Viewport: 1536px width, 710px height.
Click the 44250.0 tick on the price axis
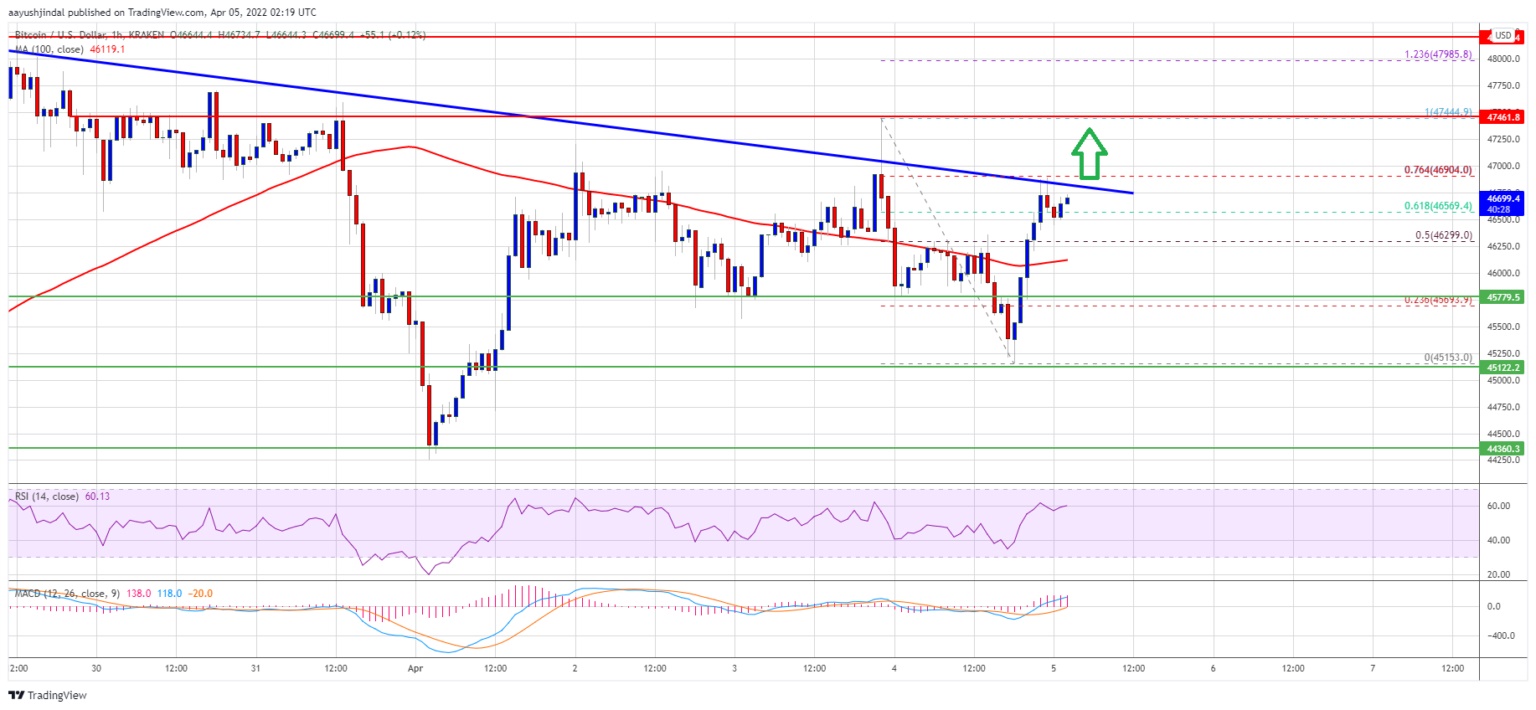[x=1503, y=461]
